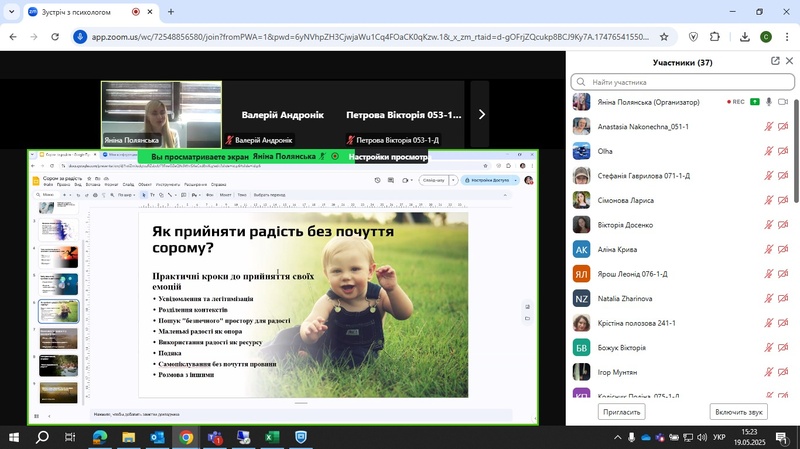Close the Участники panel
Viewport: 800px width, 449px height.
click(789, 61)
